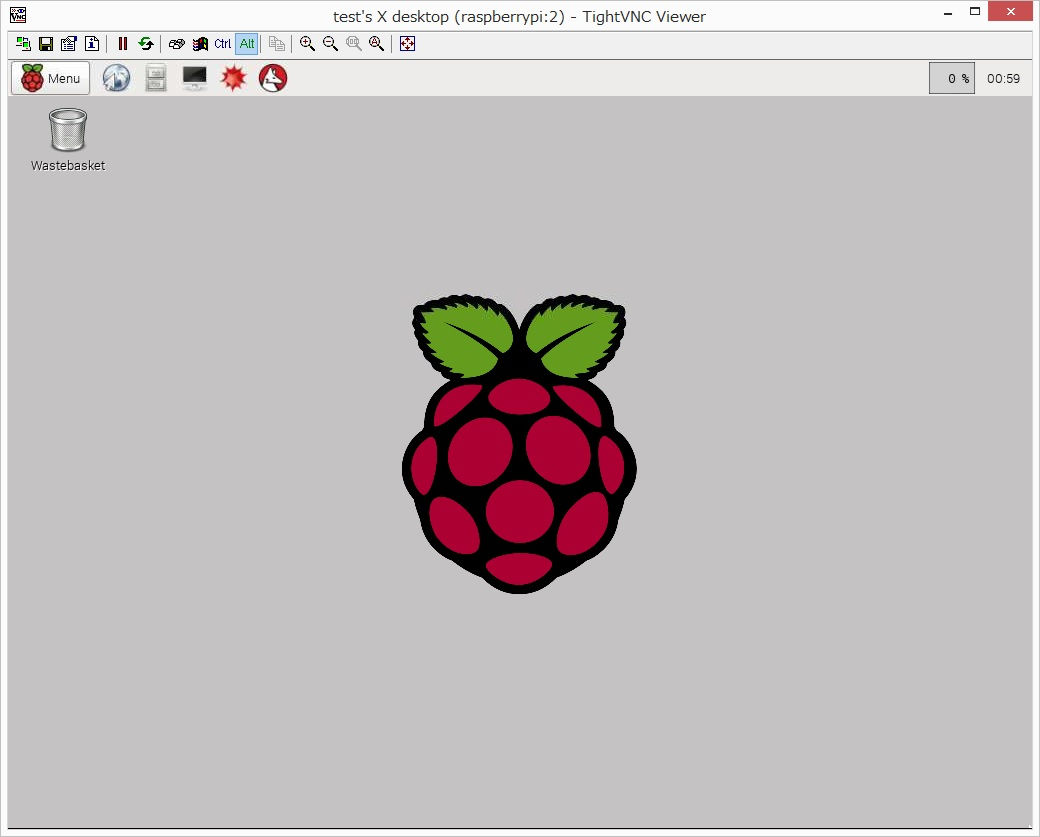Save the connection with the floppy disk icon
The width and height of the screenshot is (1040, 837).
tap(46, 44)
